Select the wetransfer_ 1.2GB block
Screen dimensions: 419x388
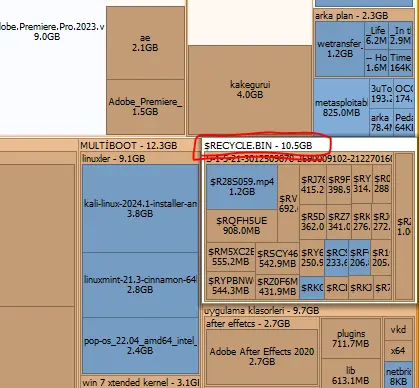point(340,49)
